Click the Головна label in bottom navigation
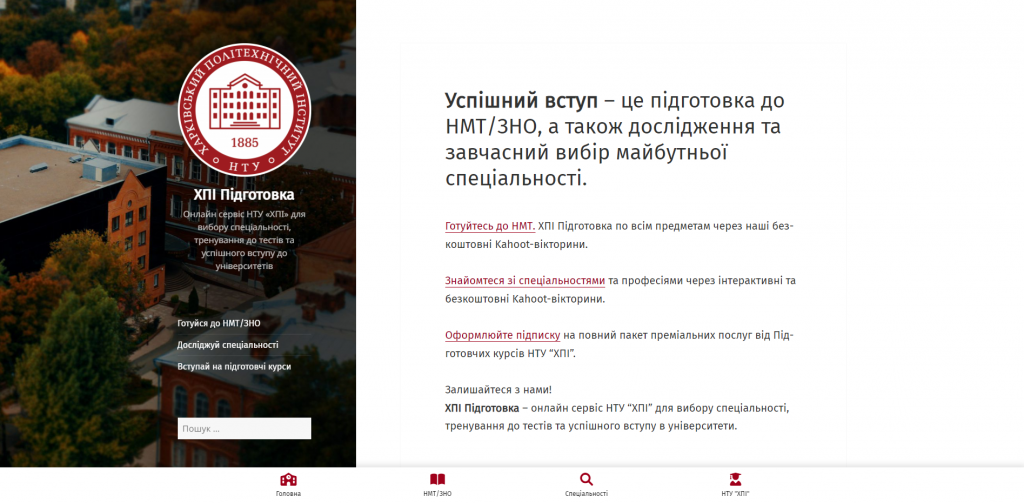This screenshot has height=503, width=1024. [288, 494]
